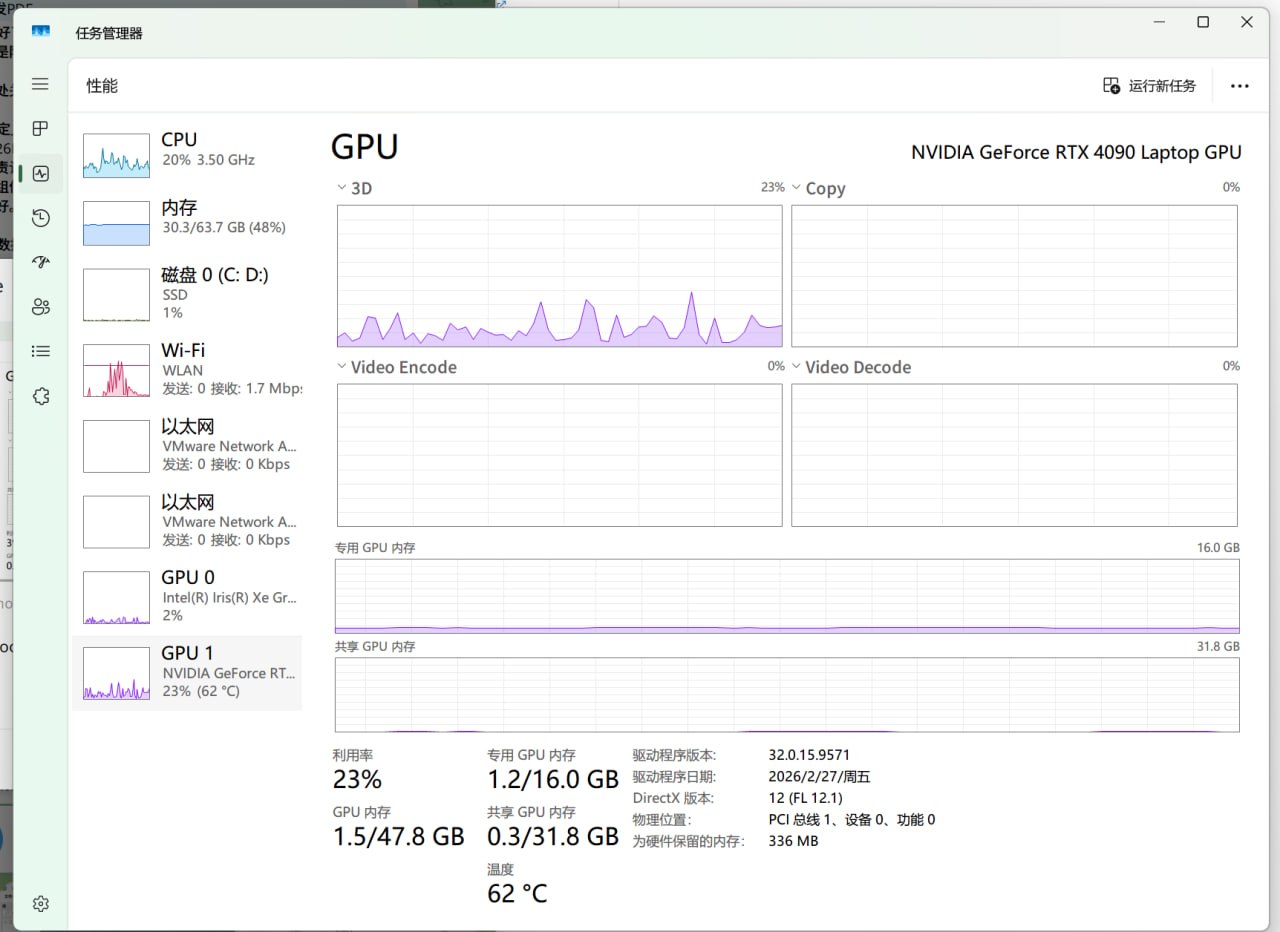This screenshot has width=1280, height=932.
Task: Go to the Processes page icon
Action: 40,129
